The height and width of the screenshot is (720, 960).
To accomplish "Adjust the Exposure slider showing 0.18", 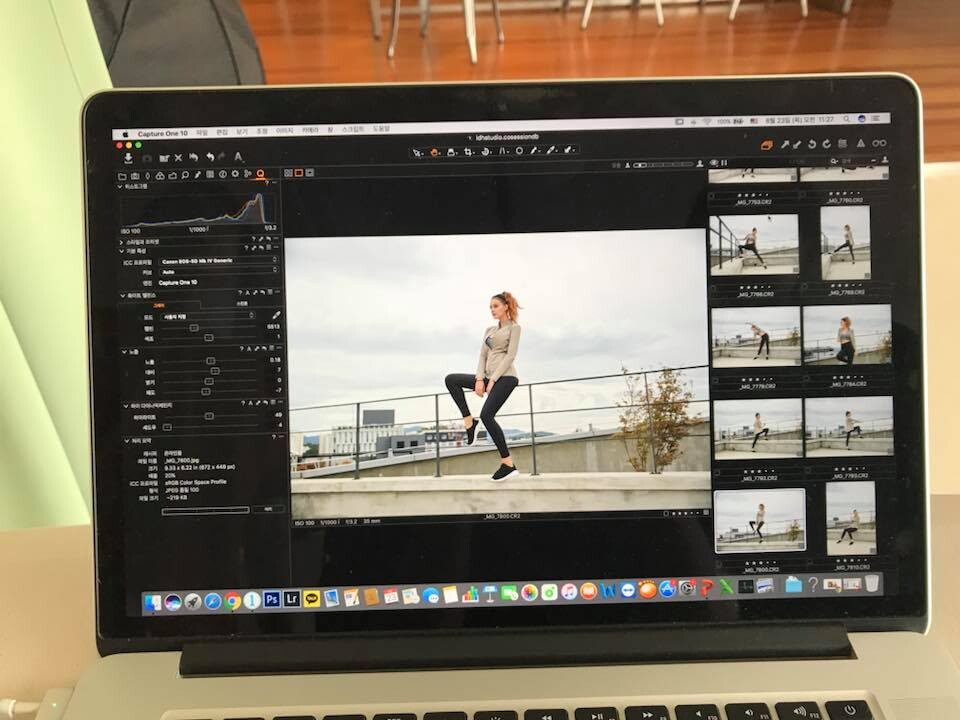I will (x=209, y=361).
